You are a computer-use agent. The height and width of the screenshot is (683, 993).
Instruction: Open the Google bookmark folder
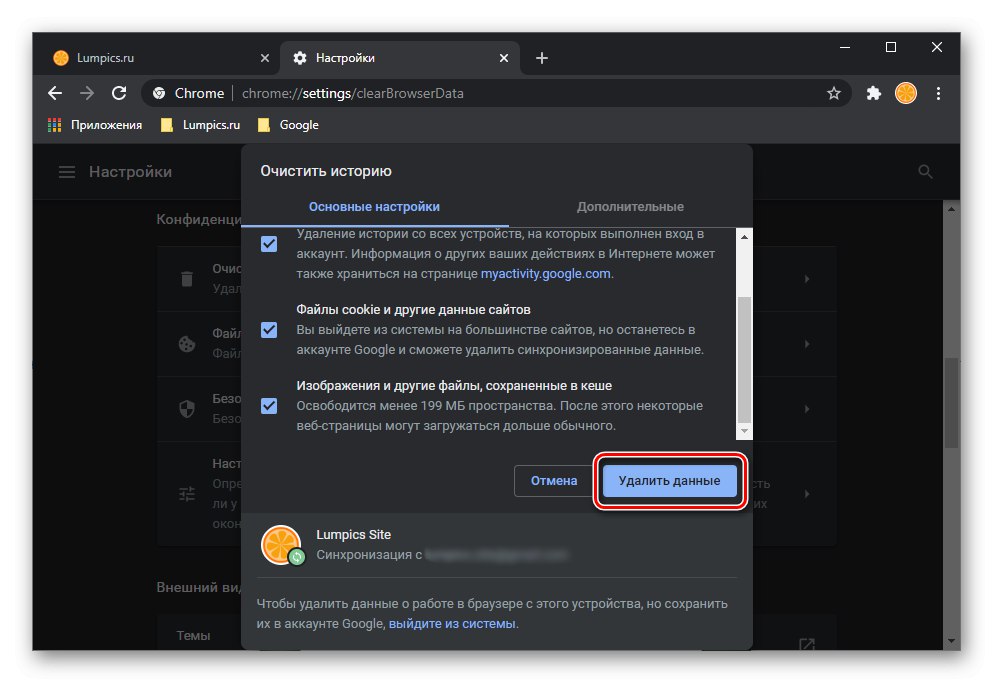[288, 125]
